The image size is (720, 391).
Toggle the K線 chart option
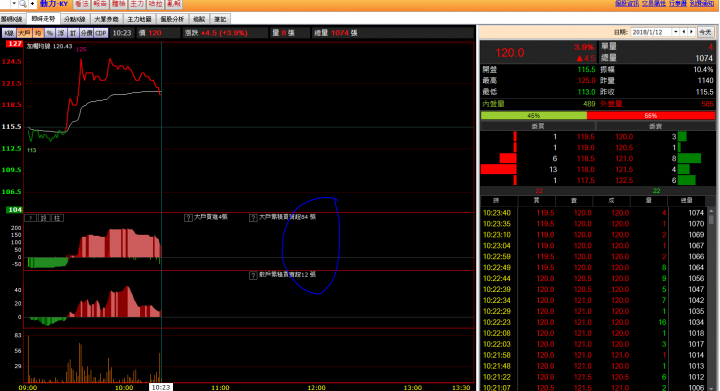coord(9,33)
